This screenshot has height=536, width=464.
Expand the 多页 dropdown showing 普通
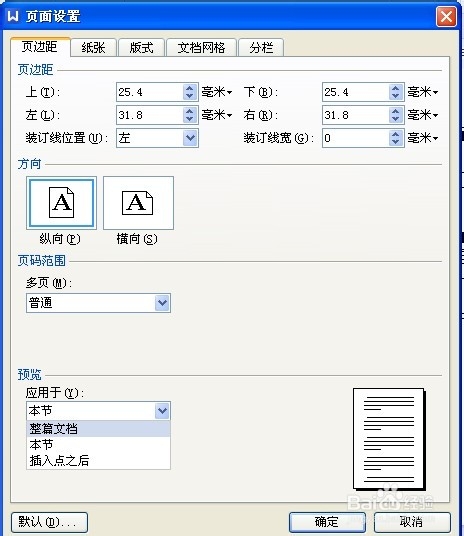(x=162, y=303)
